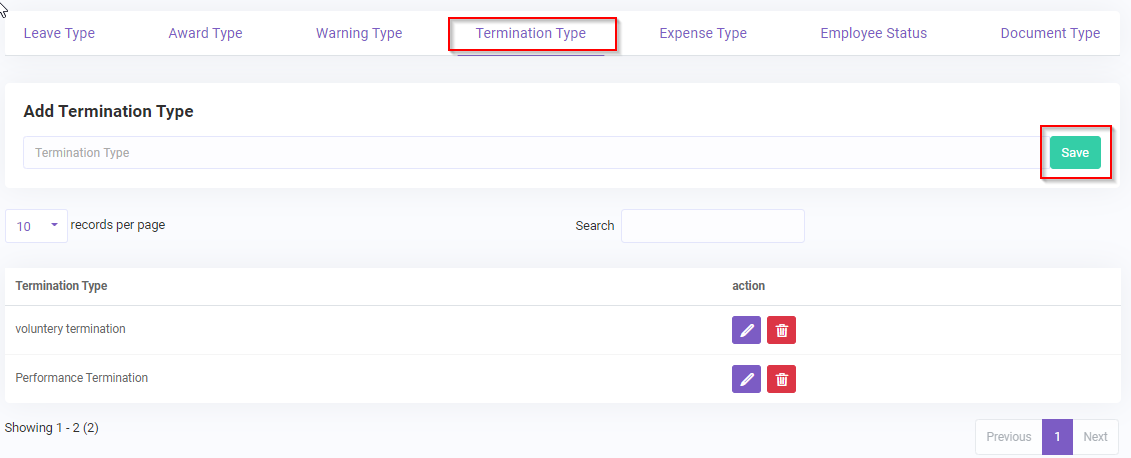Click the green Save button

tap(1074, 153)
